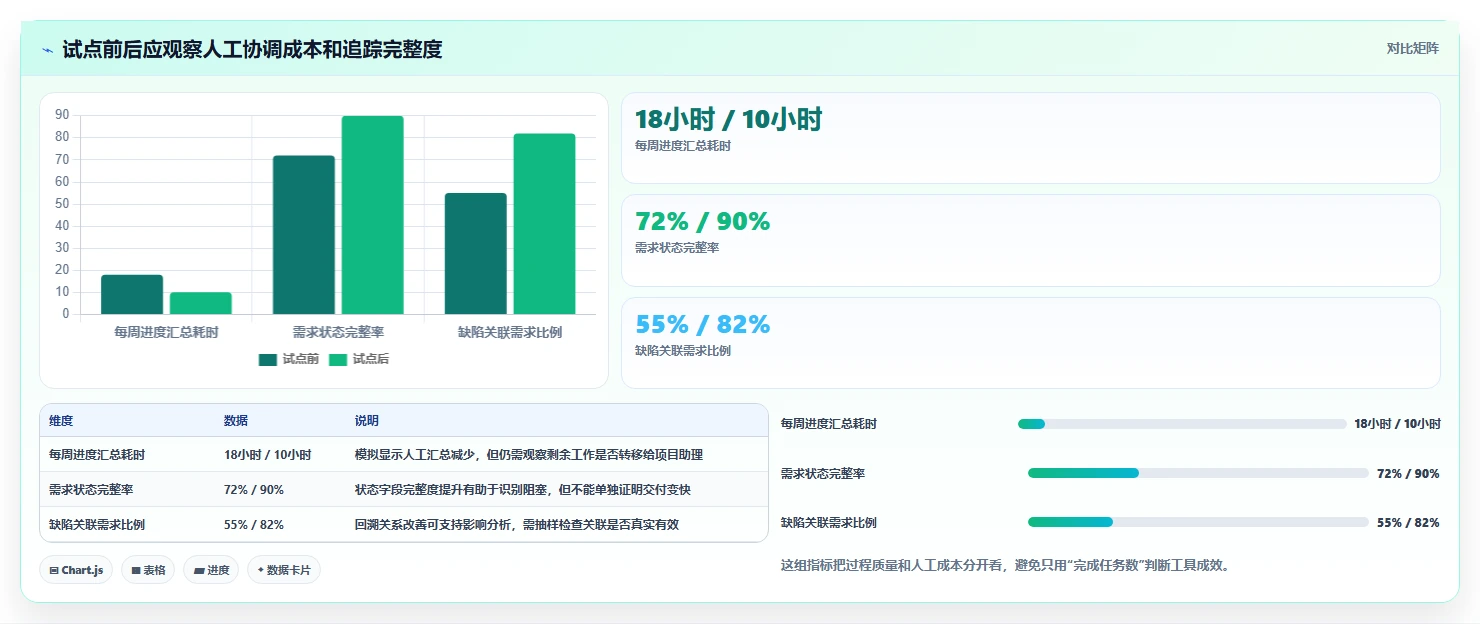Screen dimensions: 1480x624
Task: Click the 需求状态完整率 x-axis label under chart
Action: tap(338, 332)
